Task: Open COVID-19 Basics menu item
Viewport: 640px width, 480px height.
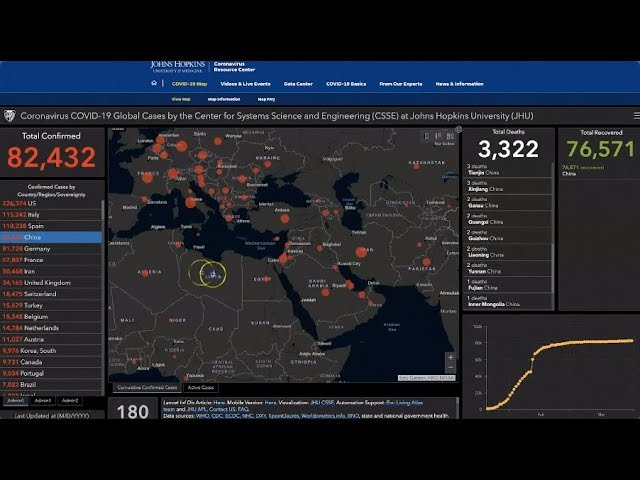Action: click(346, 84)
